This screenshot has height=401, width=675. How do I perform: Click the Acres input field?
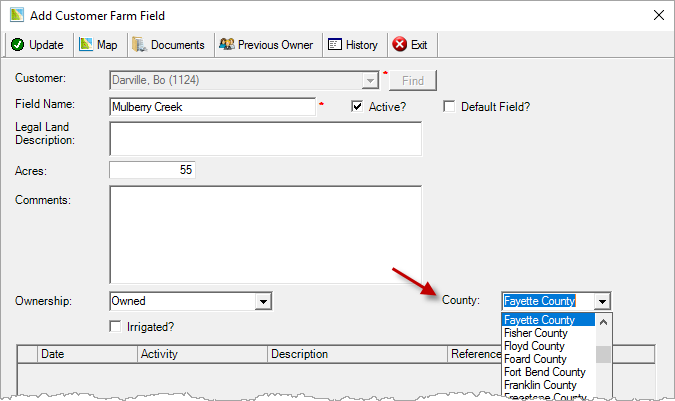click(x=152, y=170)
